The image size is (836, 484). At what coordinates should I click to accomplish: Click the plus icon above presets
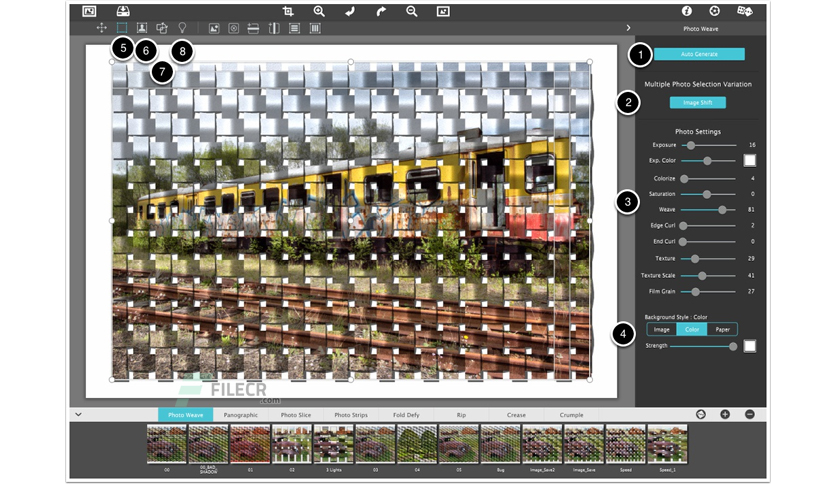(x=725, y=414)
